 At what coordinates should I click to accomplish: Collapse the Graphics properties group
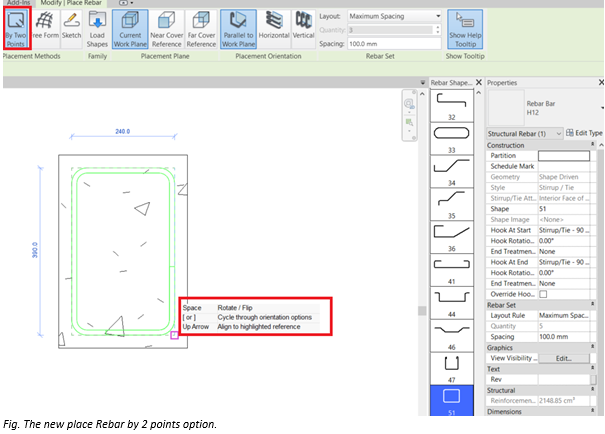point(593,347)
